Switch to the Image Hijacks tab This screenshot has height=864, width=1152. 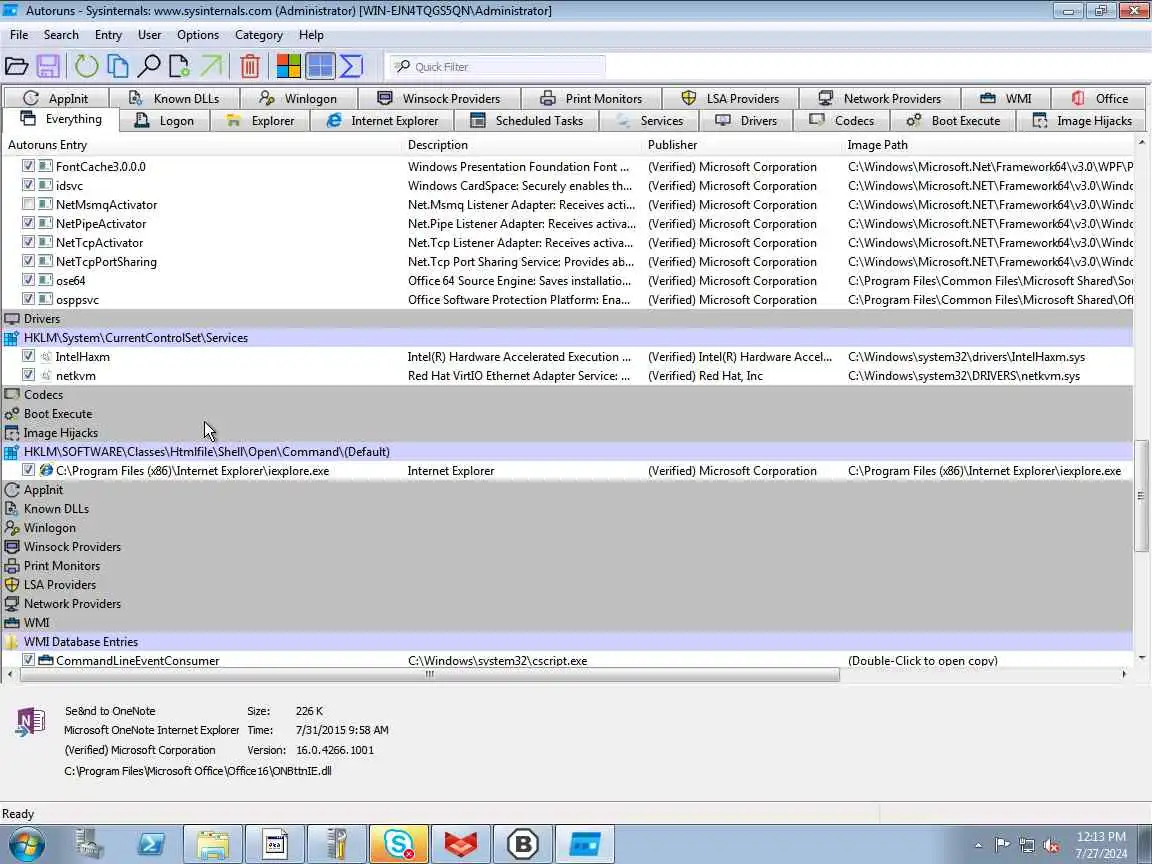tap(1081, 120)
